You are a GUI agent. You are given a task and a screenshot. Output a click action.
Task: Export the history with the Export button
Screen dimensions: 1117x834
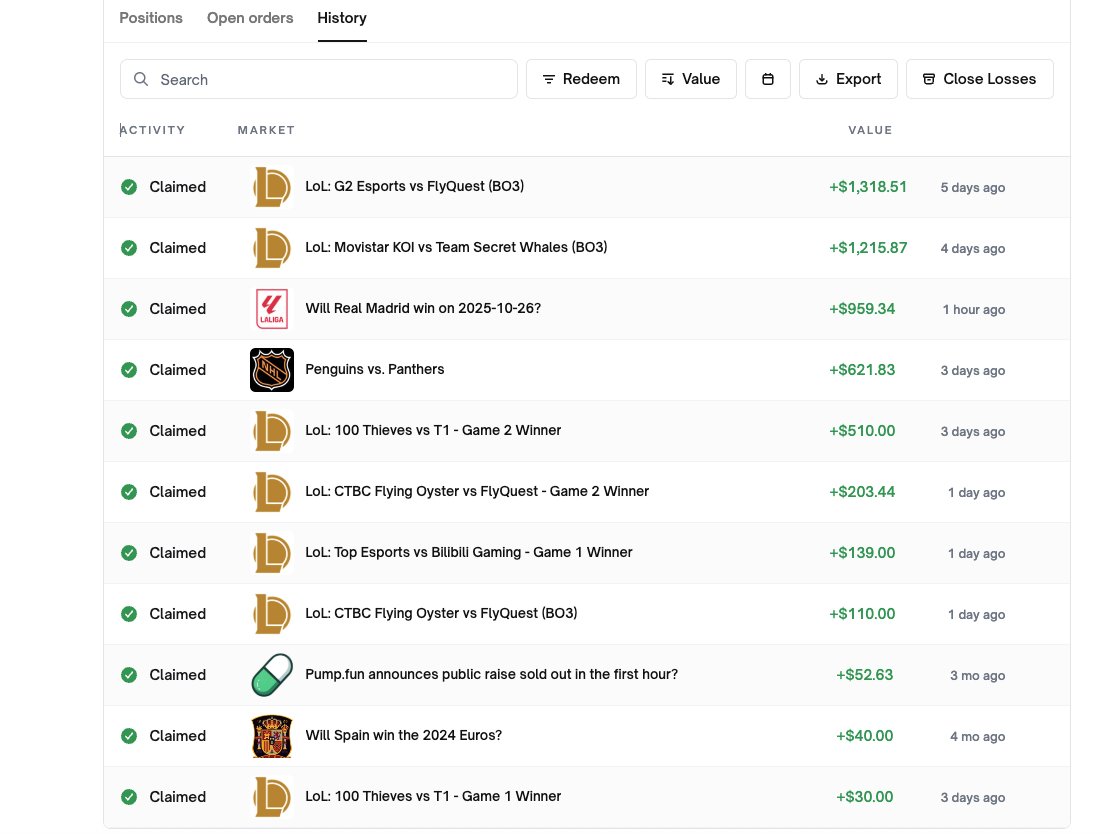[x=848, y=79]
